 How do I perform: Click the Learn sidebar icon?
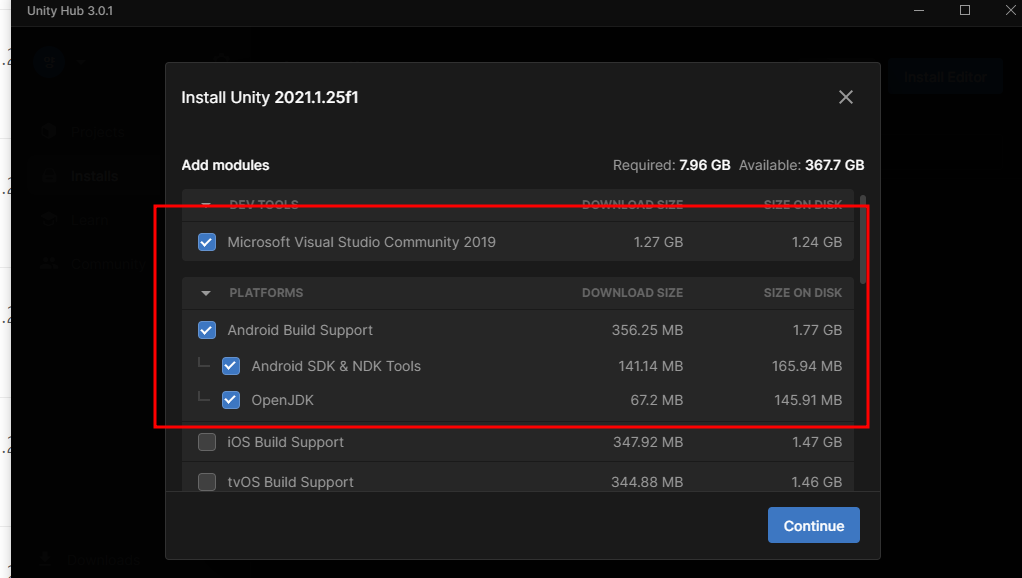(49, 220)
